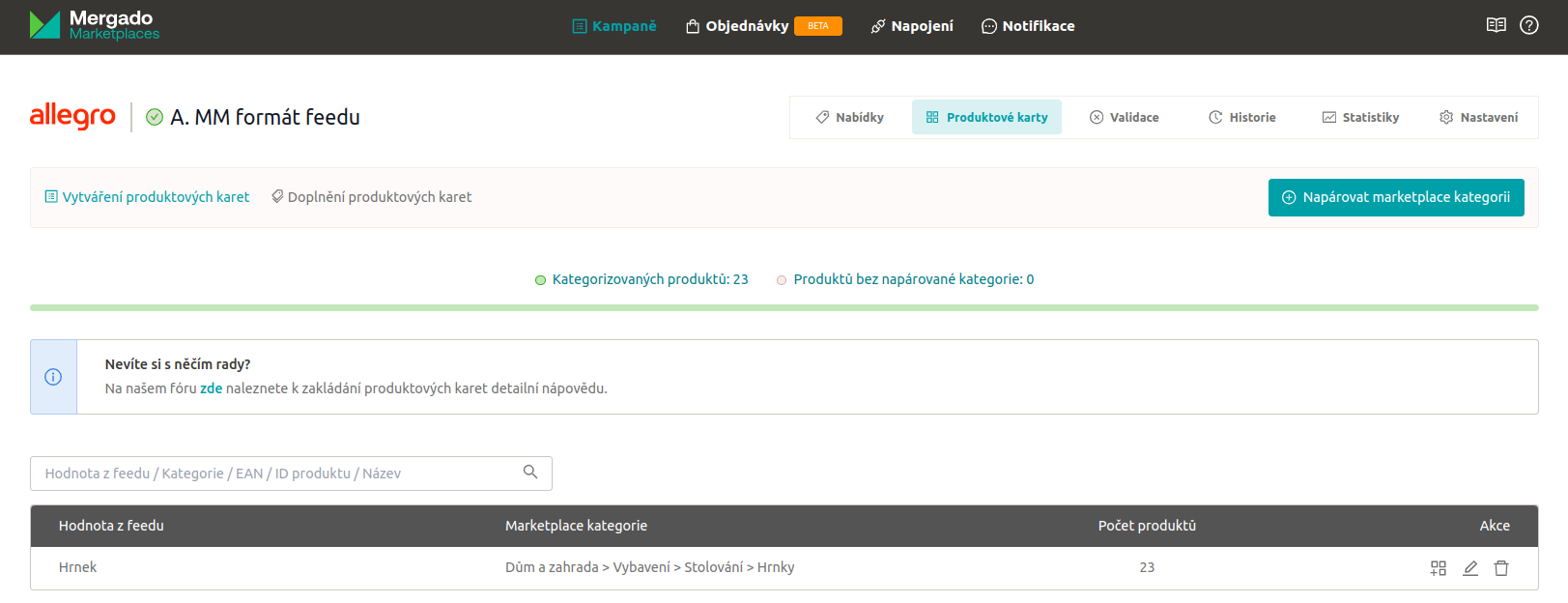Open Napojení in top navigation
Viewport: 1568px width, 603px height.
point(911,26)
